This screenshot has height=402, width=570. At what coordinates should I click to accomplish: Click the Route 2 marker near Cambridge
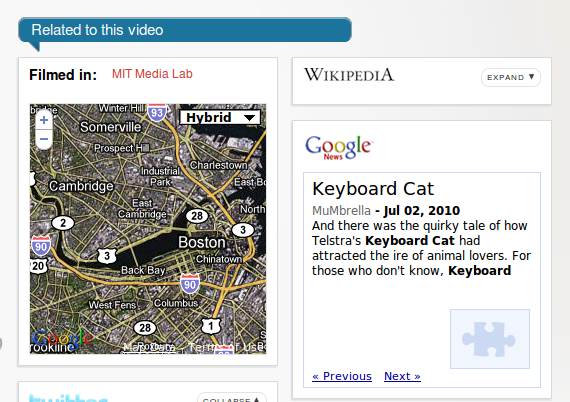(63, 223)
